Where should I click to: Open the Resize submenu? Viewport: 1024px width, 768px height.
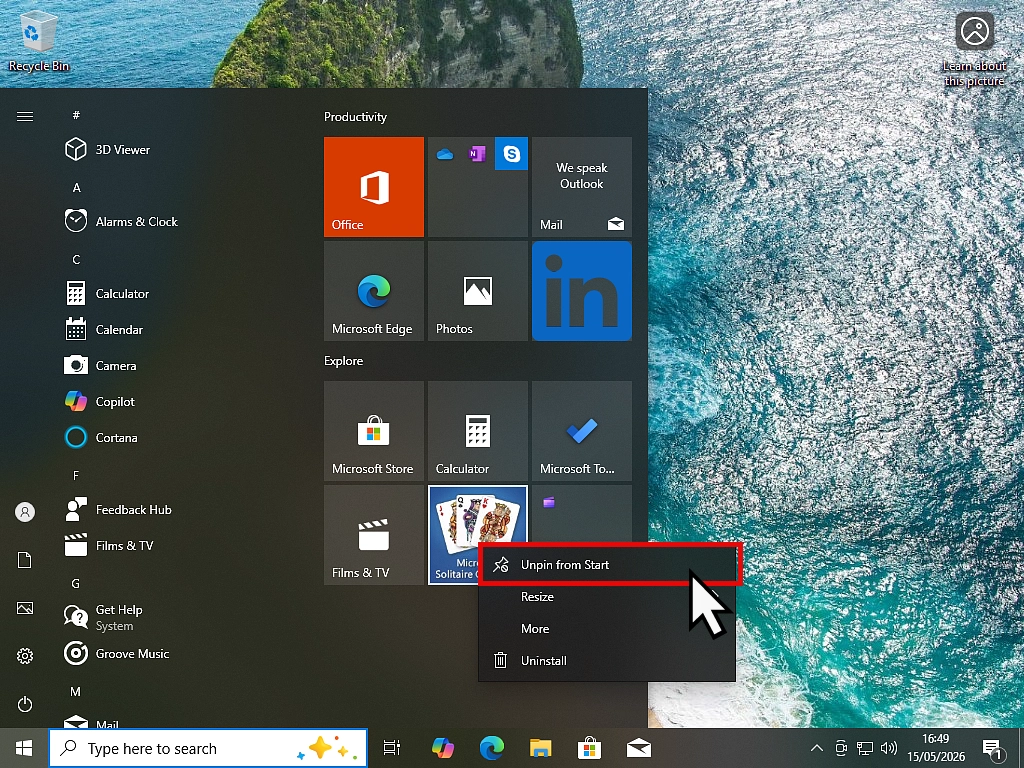coord(607,597)
